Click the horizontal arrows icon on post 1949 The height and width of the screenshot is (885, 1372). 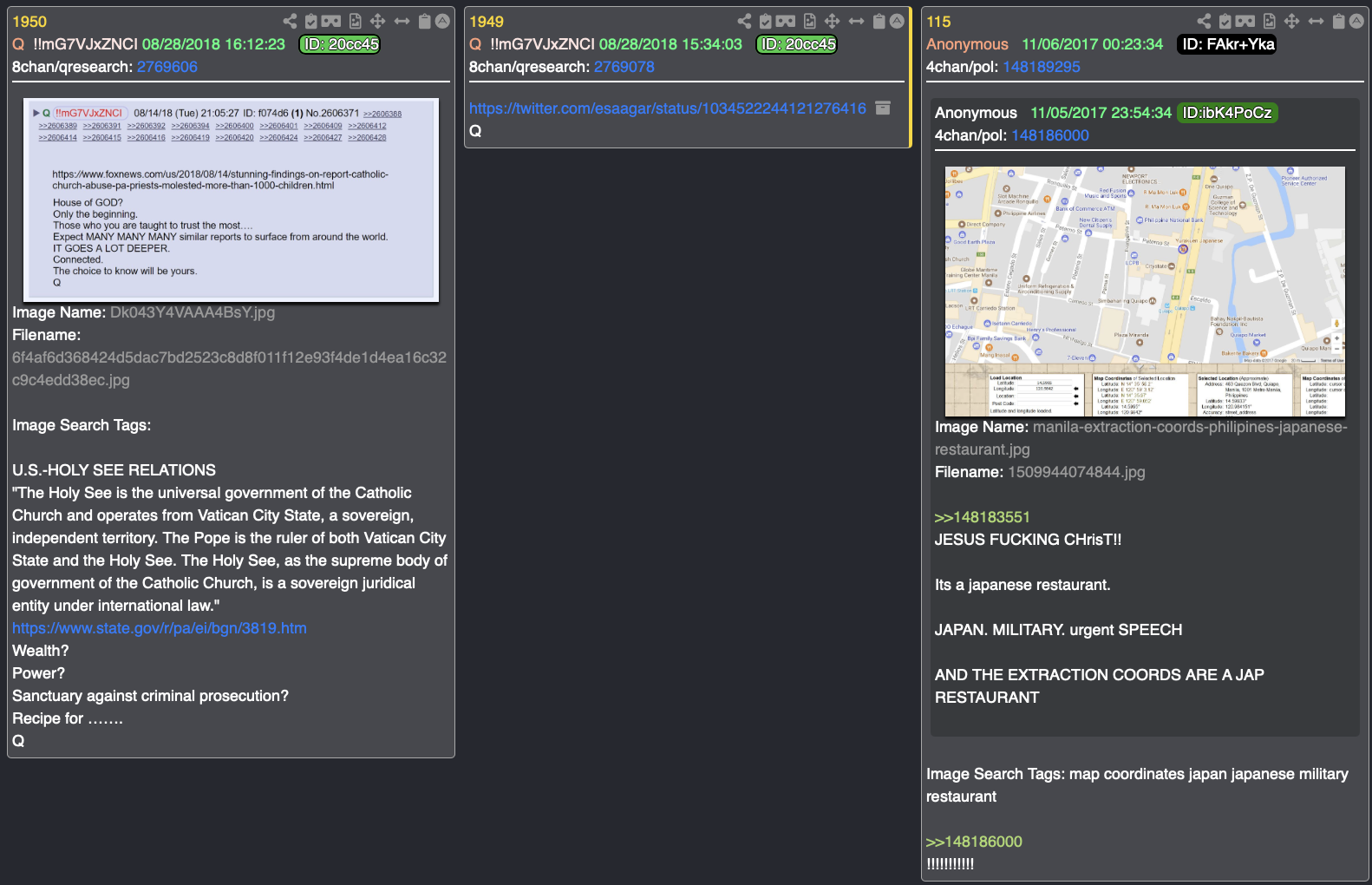click(856, 21)
